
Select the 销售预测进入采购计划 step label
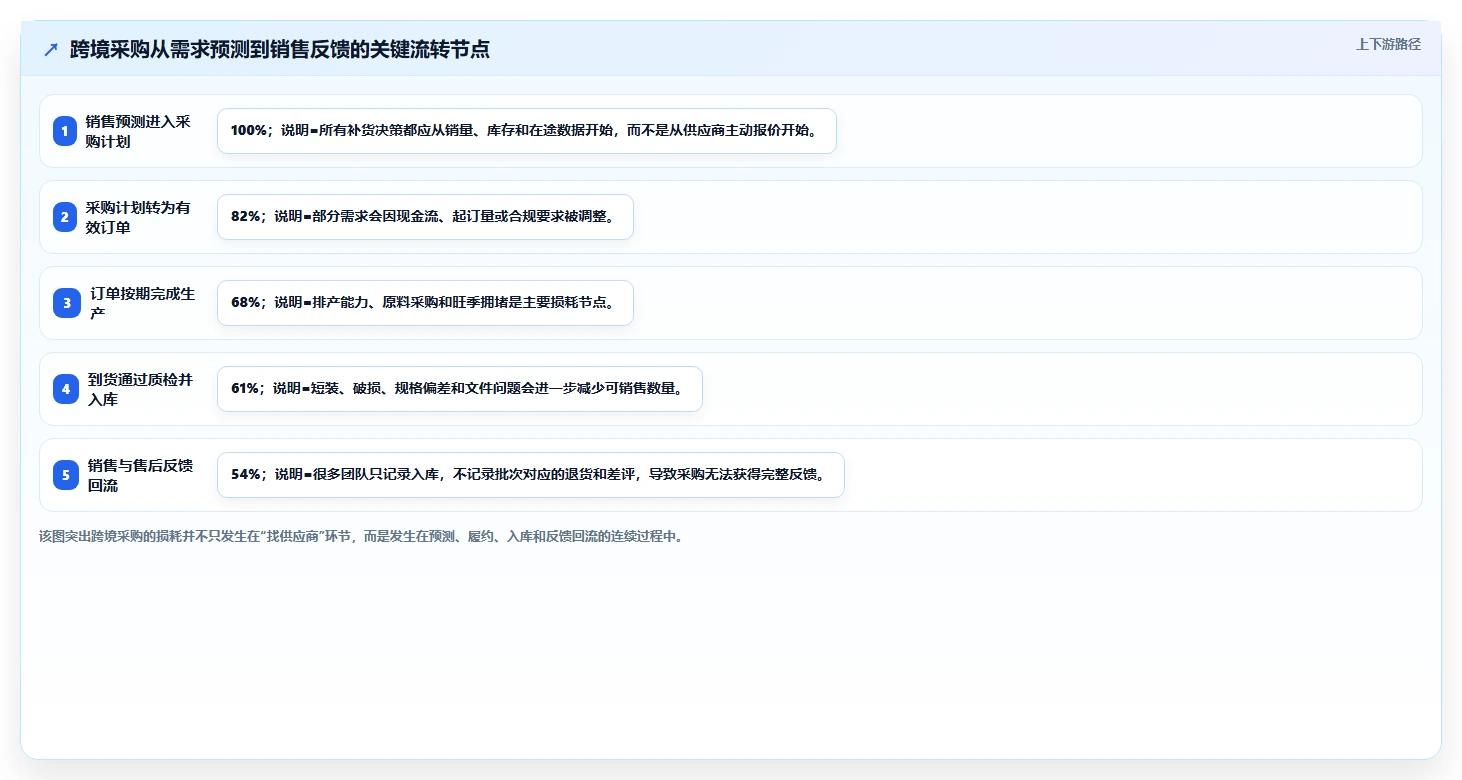tap(138, 131)
